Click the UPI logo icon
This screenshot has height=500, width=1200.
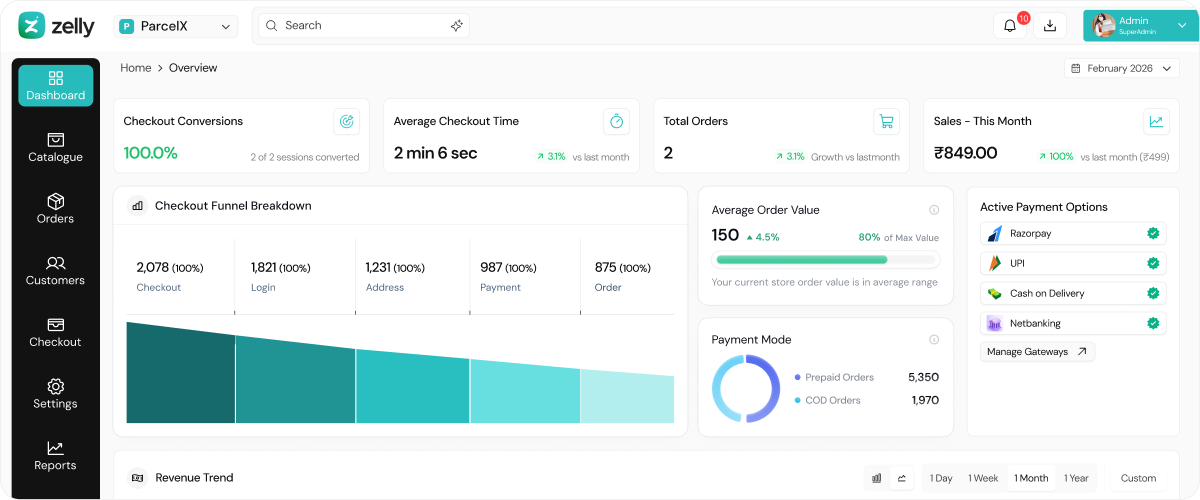tap(995, 264)
